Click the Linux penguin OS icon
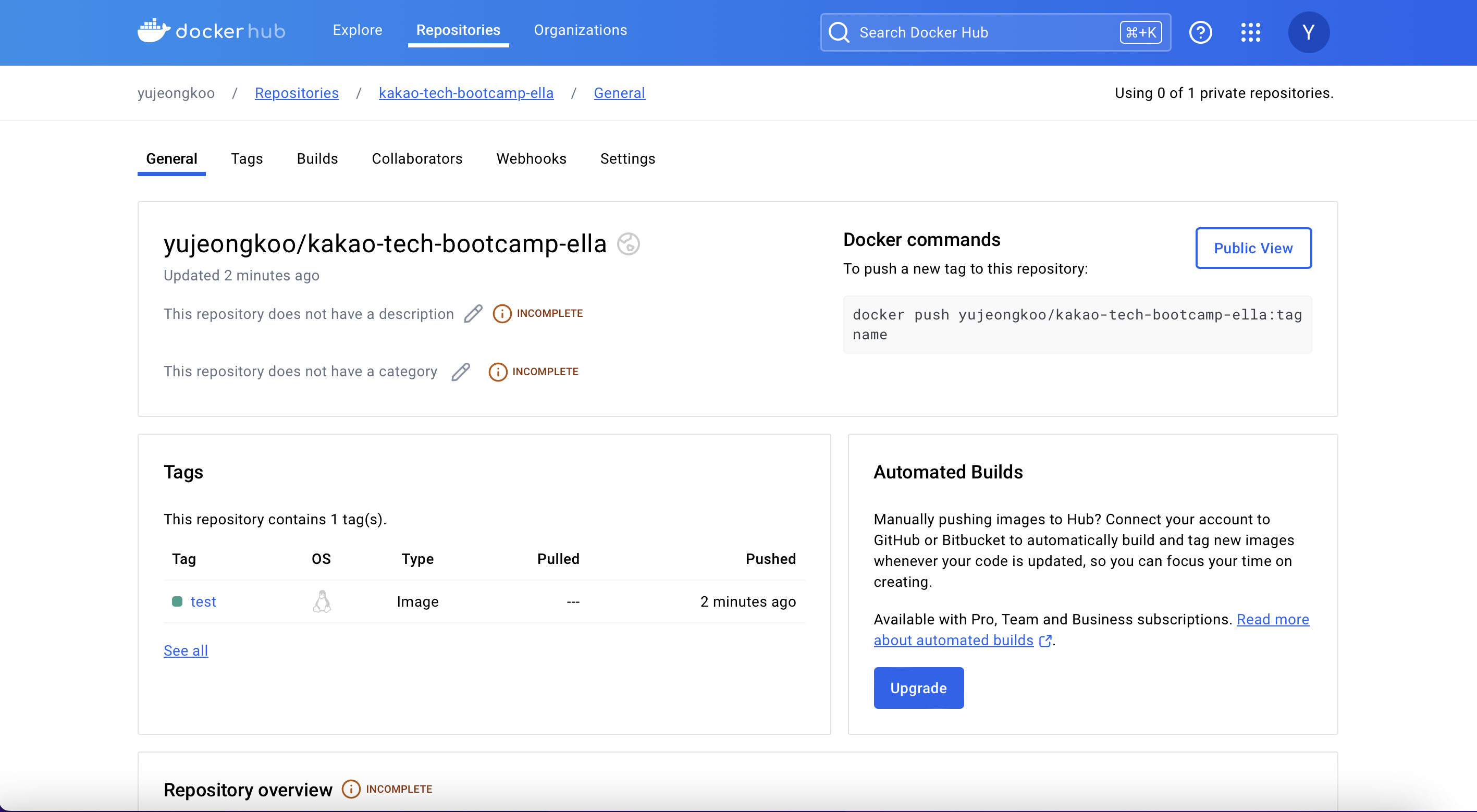Viewport: 1477px width, 812px height. [x=322, y=601]
